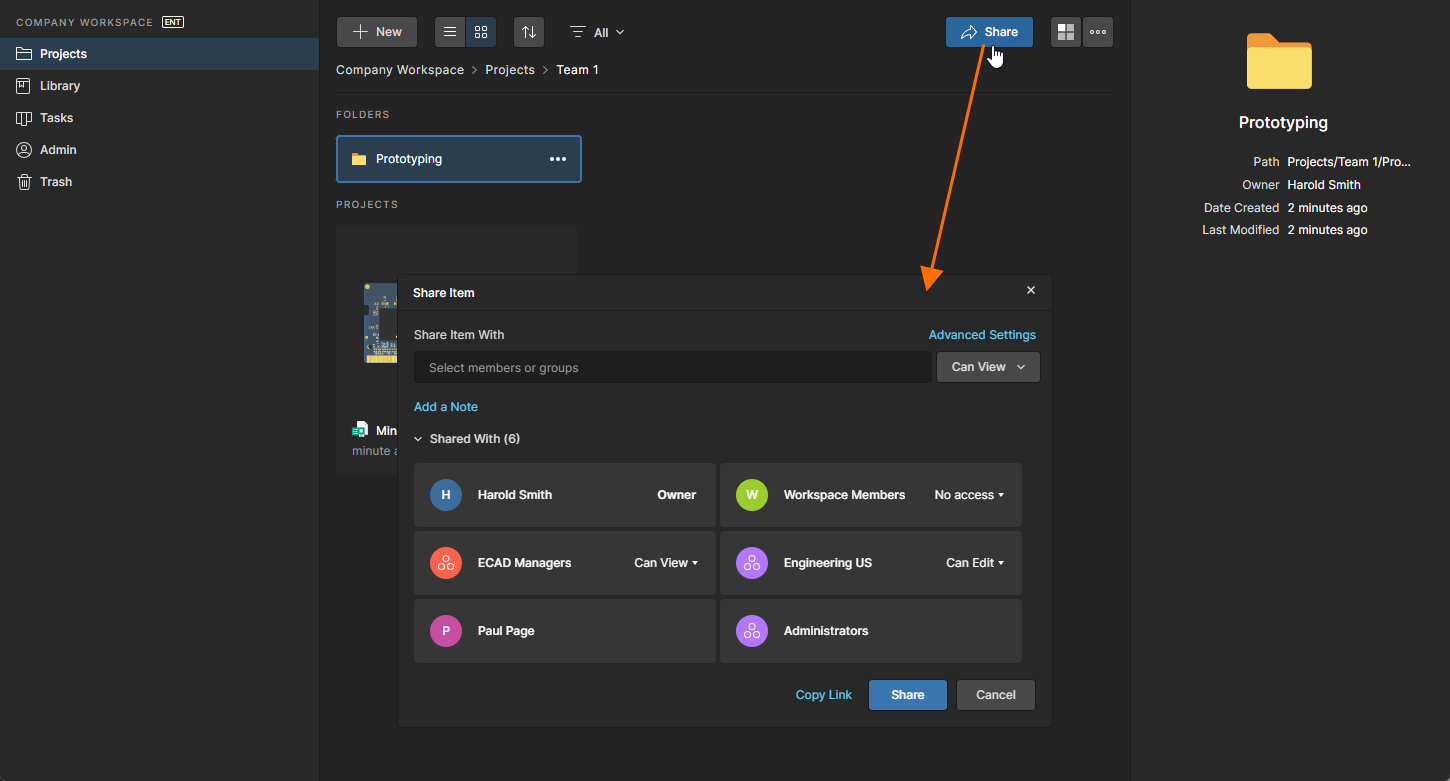This screenshot has width=1450, height=781.
Task: Close the Share Item dialog
Action: (1031, 291)
